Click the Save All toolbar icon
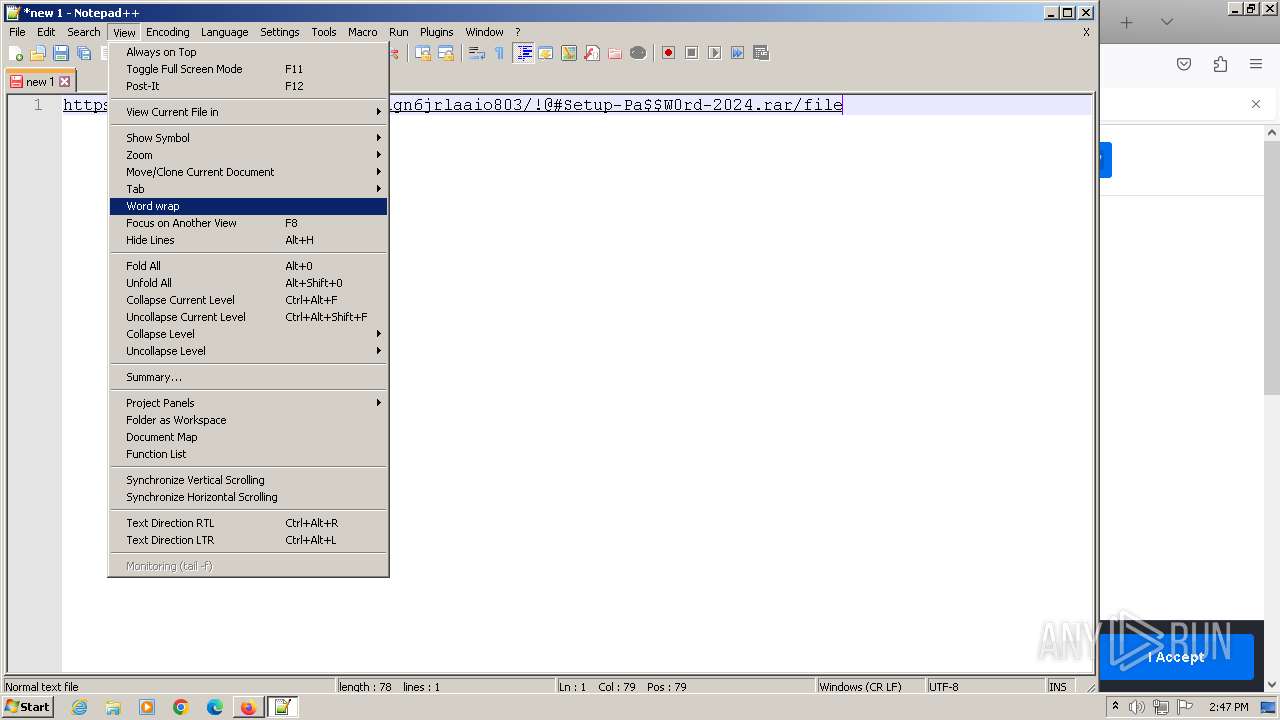Screen dimensions: 1280x720 click(84, 53)
